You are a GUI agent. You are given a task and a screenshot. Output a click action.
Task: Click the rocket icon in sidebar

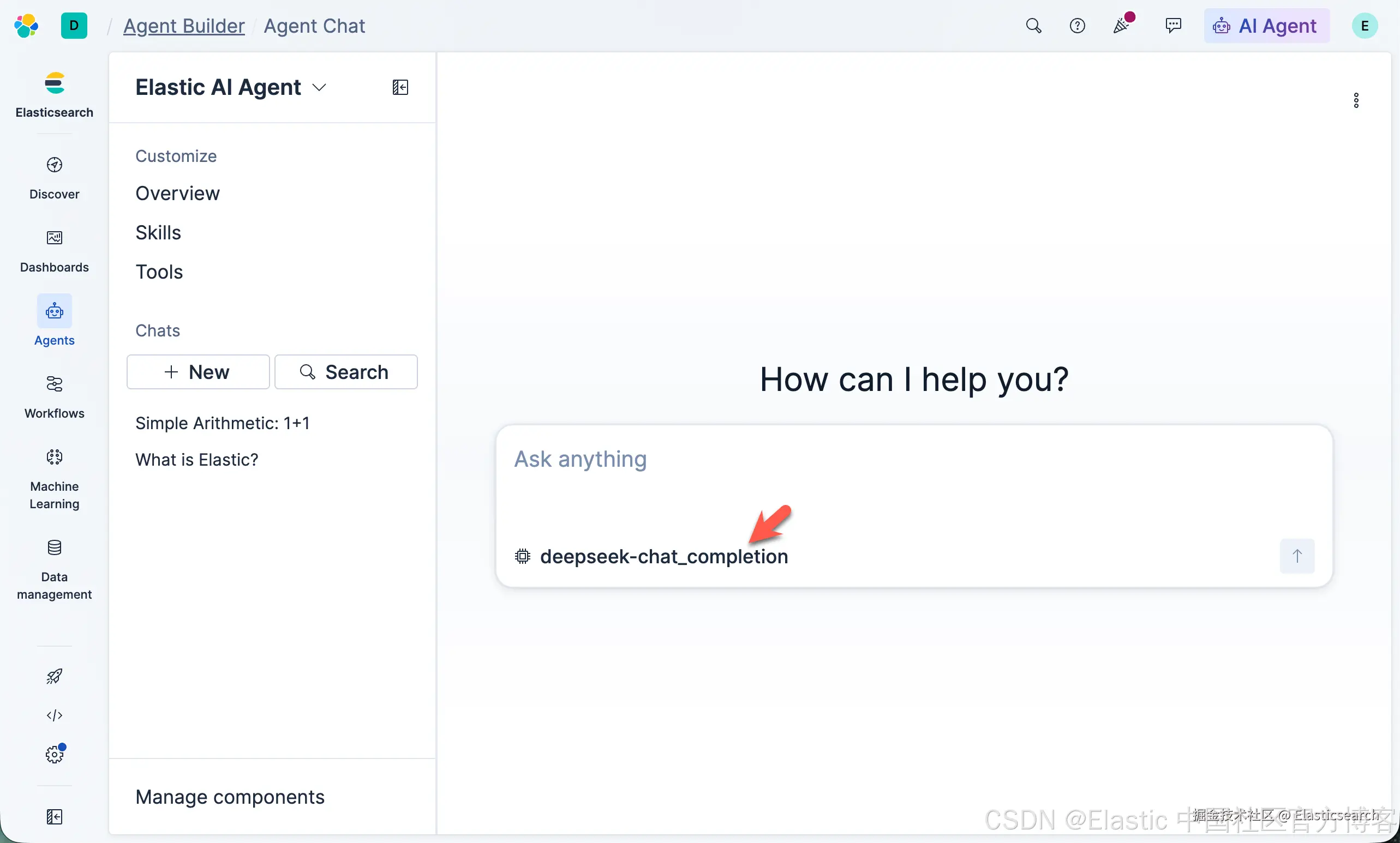55,676
